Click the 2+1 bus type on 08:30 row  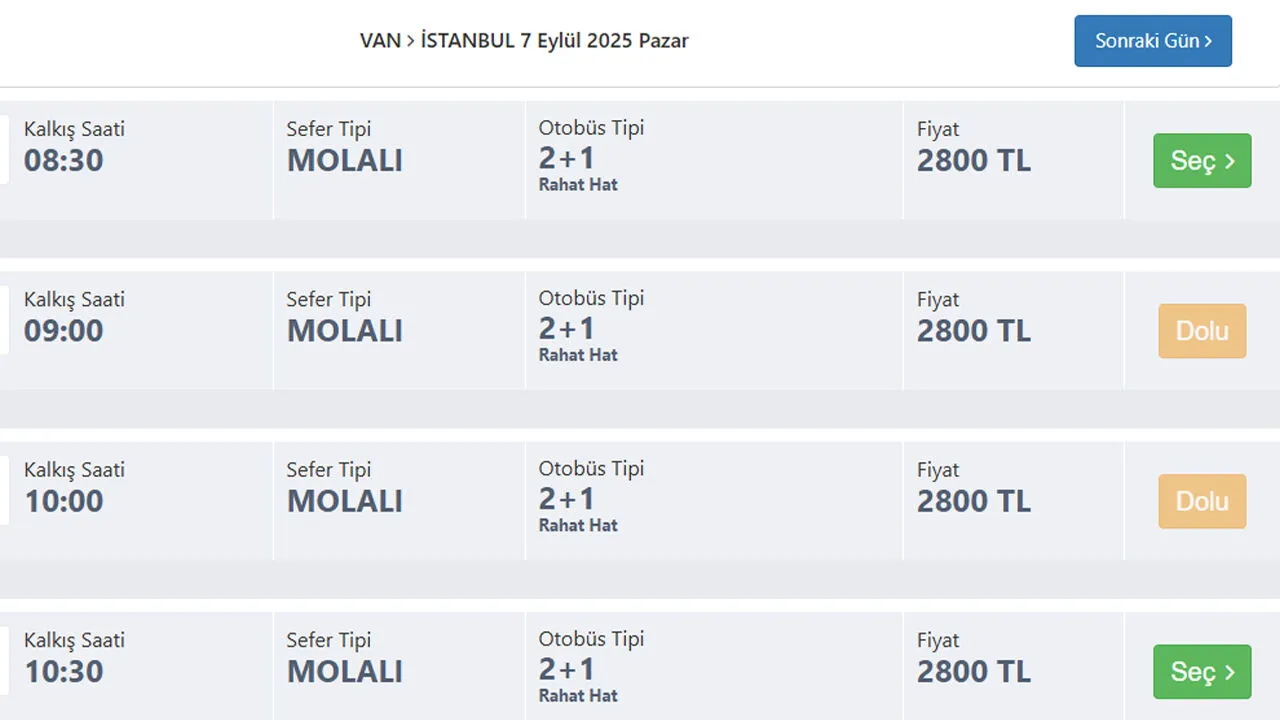[567, 158]
